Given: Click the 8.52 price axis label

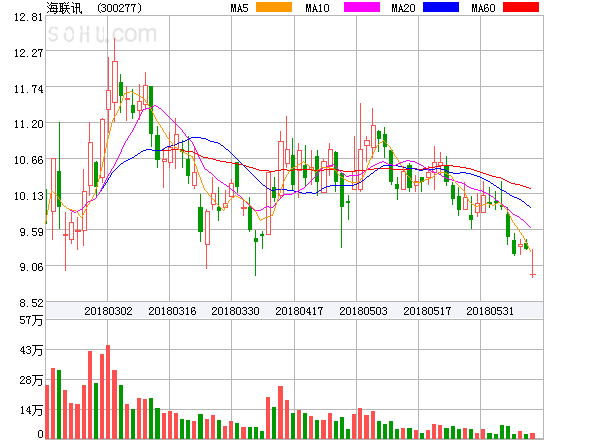Looking at the screenshot, I should pos(31,303).
